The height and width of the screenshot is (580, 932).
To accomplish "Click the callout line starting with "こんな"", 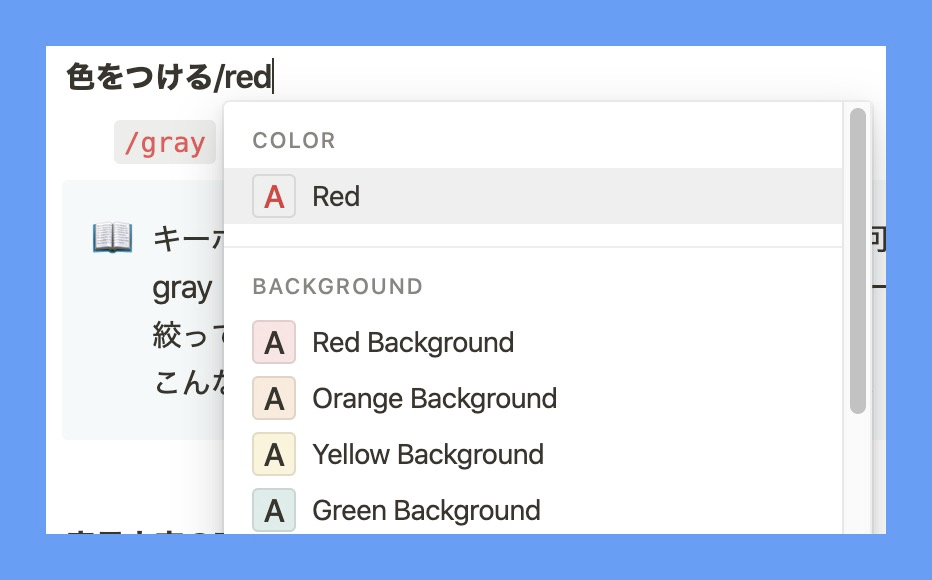I will coord(187,382).
